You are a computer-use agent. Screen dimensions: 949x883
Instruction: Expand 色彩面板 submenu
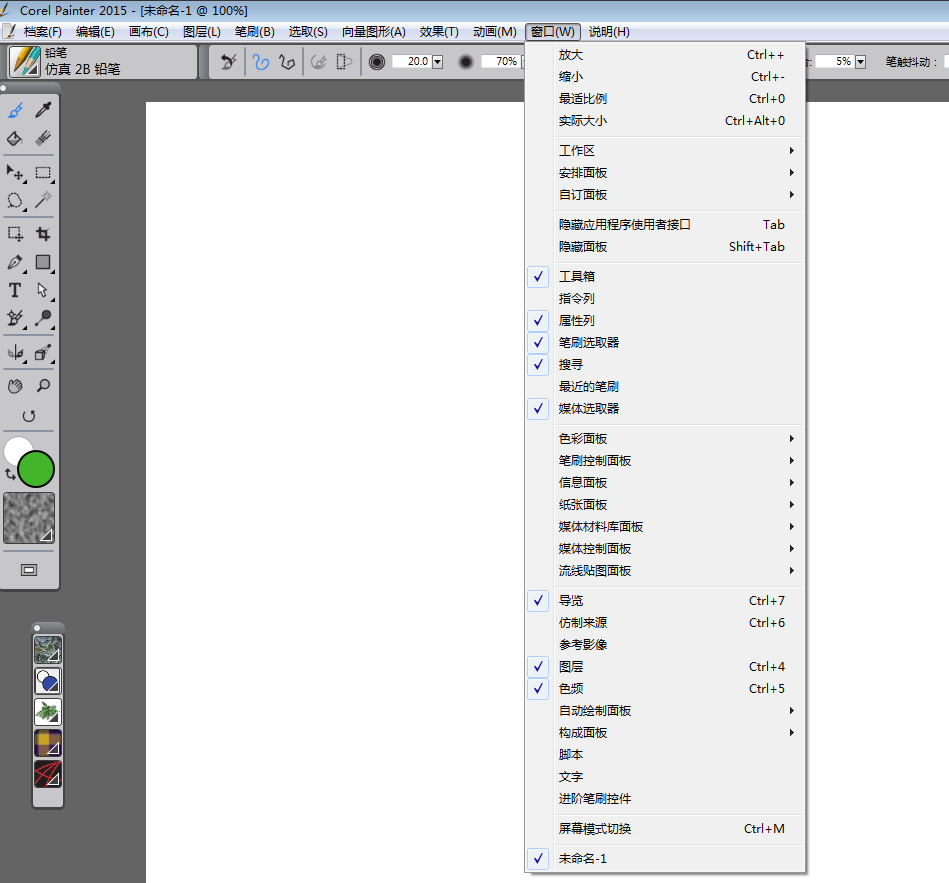[x=665, y=438]
